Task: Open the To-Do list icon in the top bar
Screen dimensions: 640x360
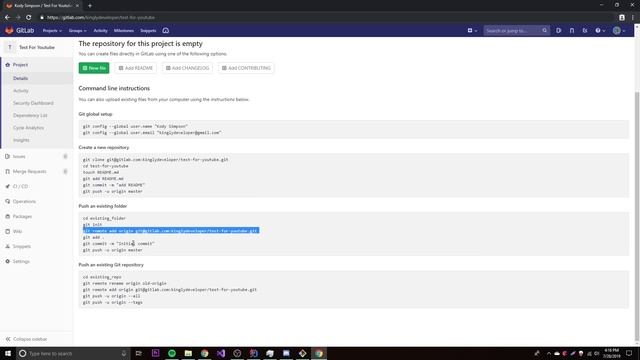Action: 585,31
